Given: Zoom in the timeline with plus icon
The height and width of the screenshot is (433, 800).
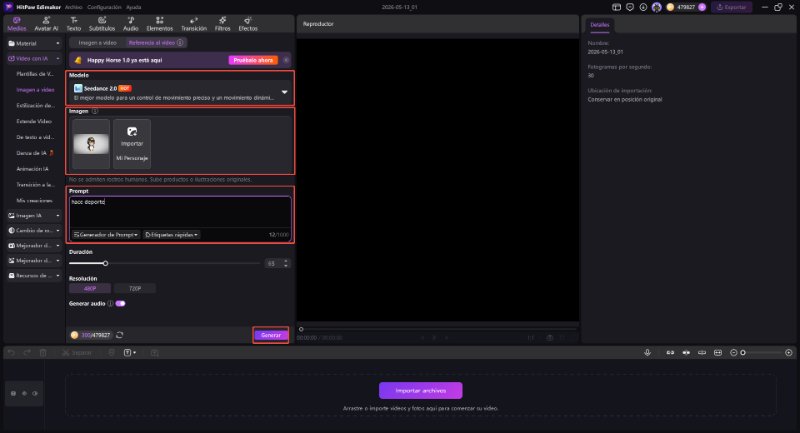Looking at the screenshot, I should [789, 352].
